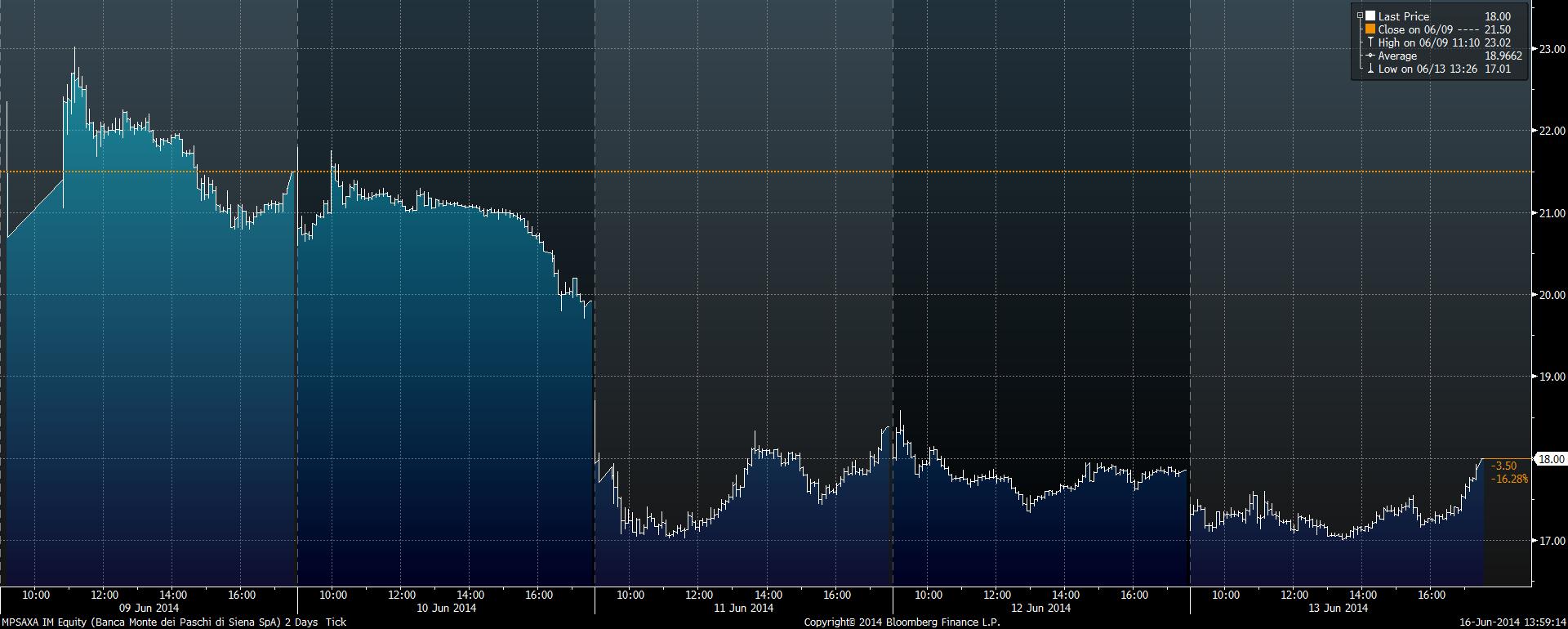1568x629 pixels.
Task: Click the Low marker icon in legend
Action: tap(1370, 69)
